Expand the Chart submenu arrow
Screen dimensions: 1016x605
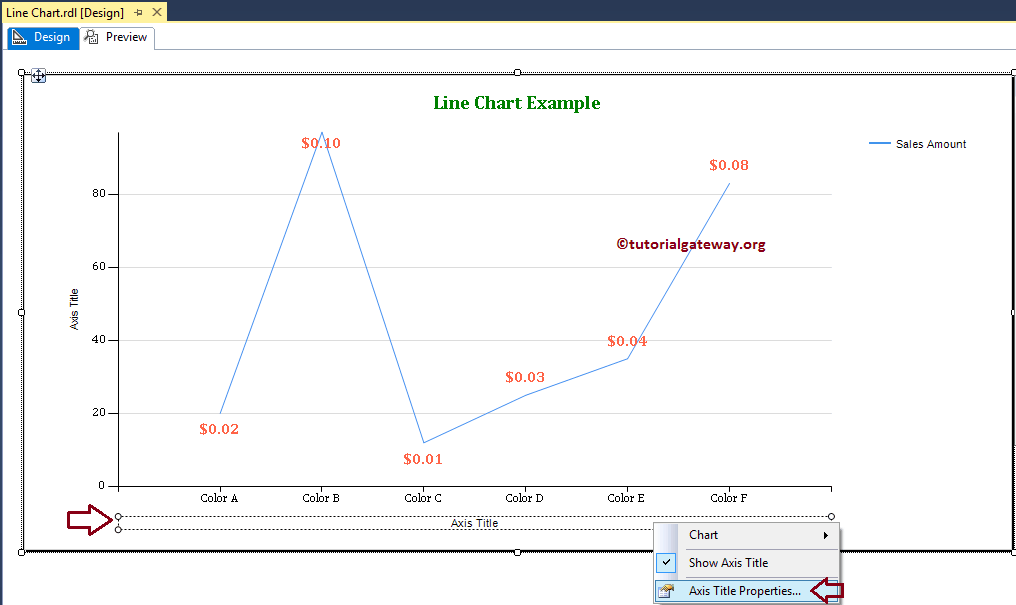(x=826, y=535)
